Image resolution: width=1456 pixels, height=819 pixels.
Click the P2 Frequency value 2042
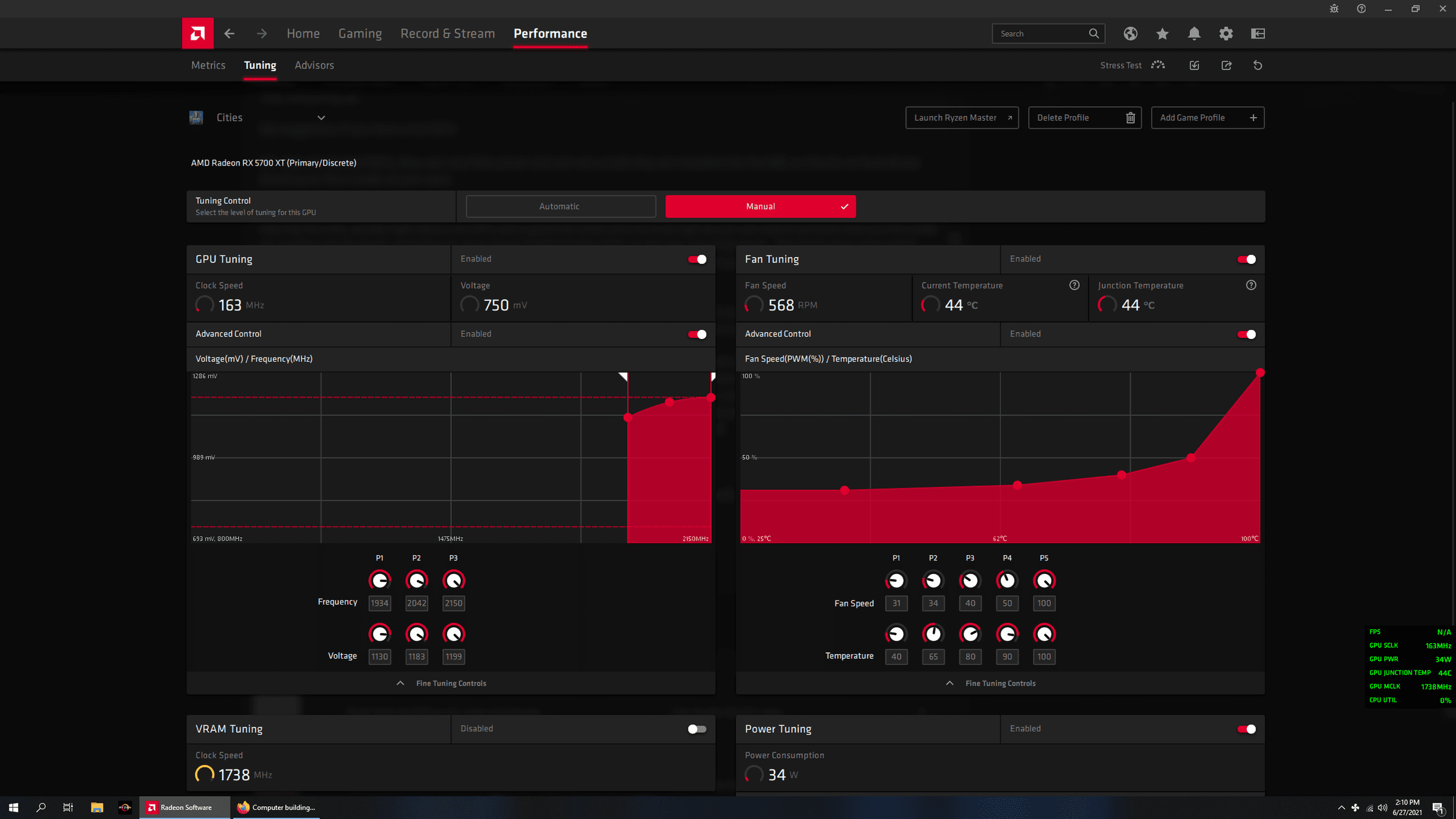(x=416, y=603)
